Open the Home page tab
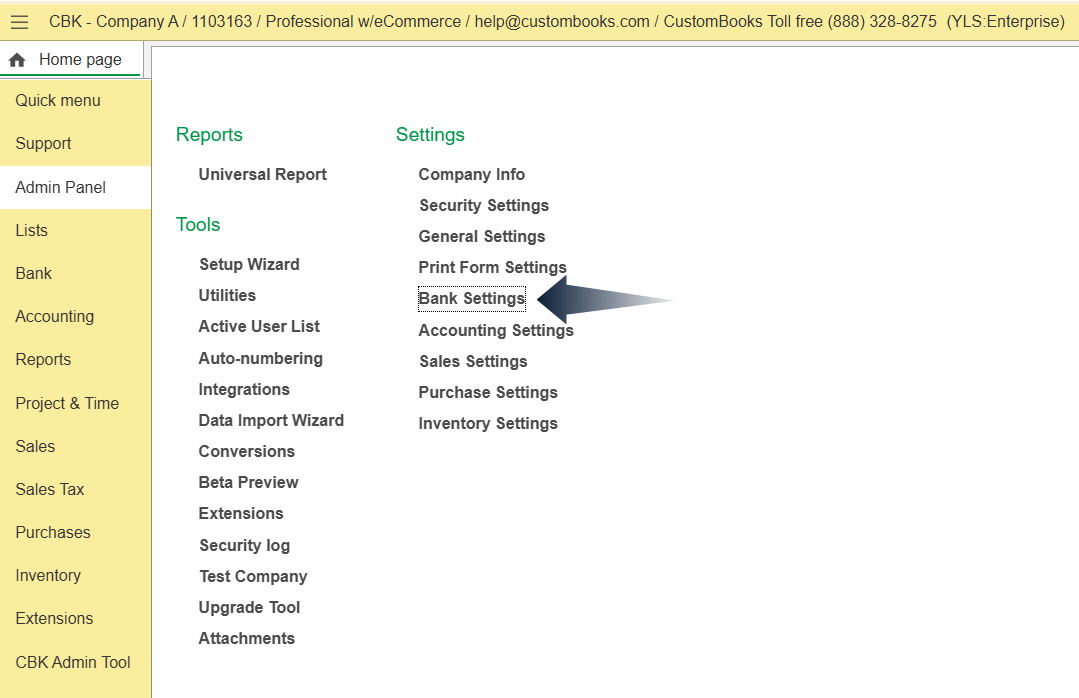The width and height of the screenshot is (1079, 698). [x=79, y=60]
